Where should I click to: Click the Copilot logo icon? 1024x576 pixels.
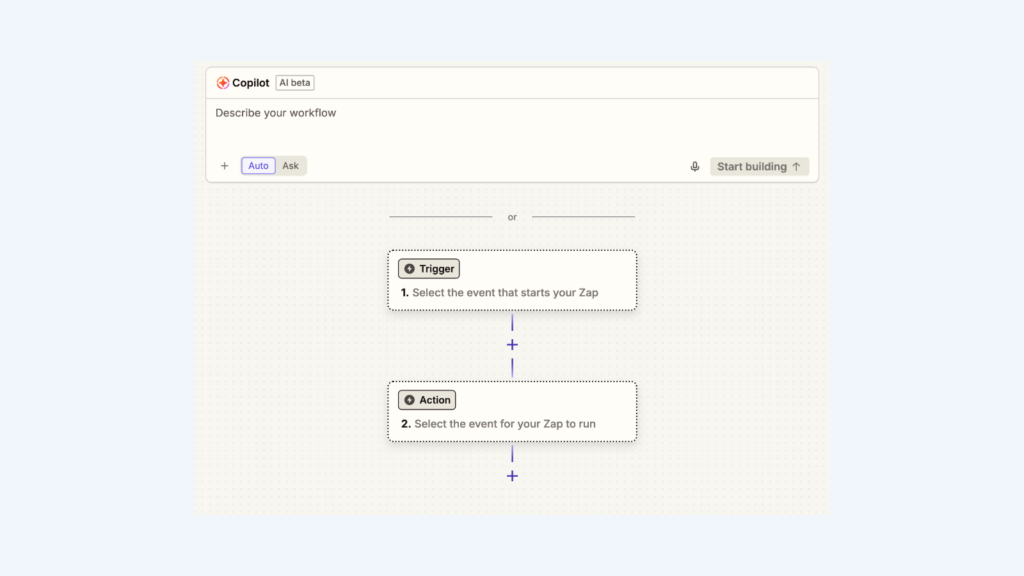coord(223,83)
